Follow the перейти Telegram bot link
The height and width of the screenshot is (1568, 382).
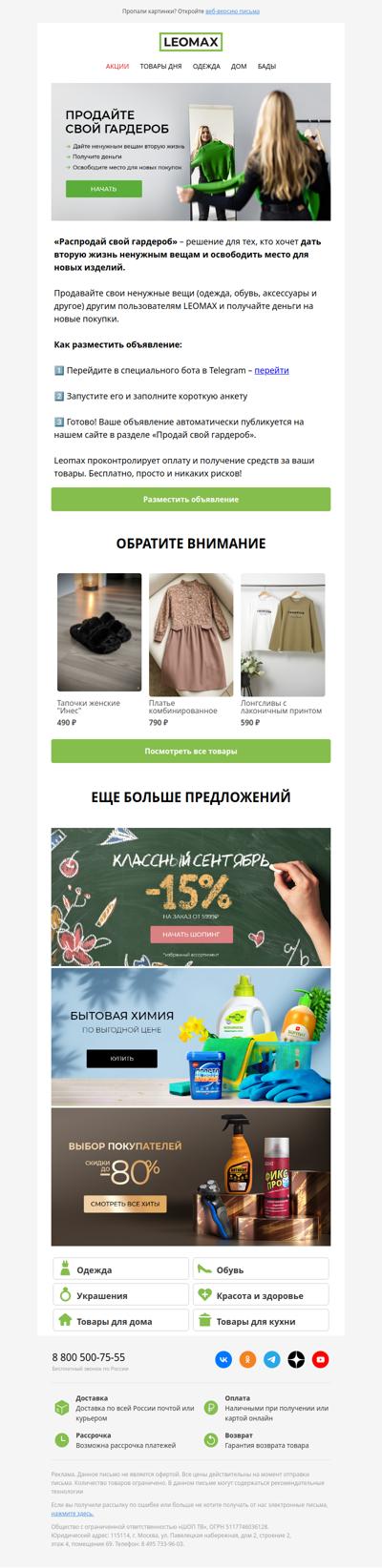[271, 370]
